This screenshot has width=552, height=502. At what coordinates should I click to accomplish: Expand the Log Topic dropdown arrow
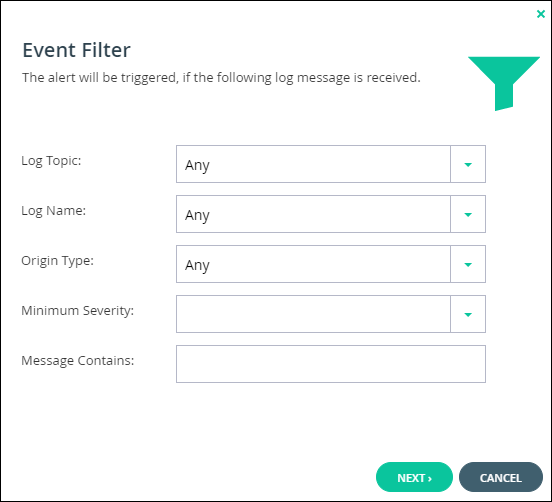tap(468, 164)
